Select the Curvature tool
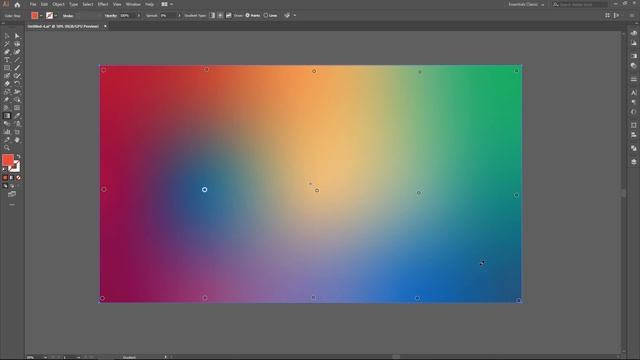The width and height of the screenshot is (640, 360). coord(17,52)
